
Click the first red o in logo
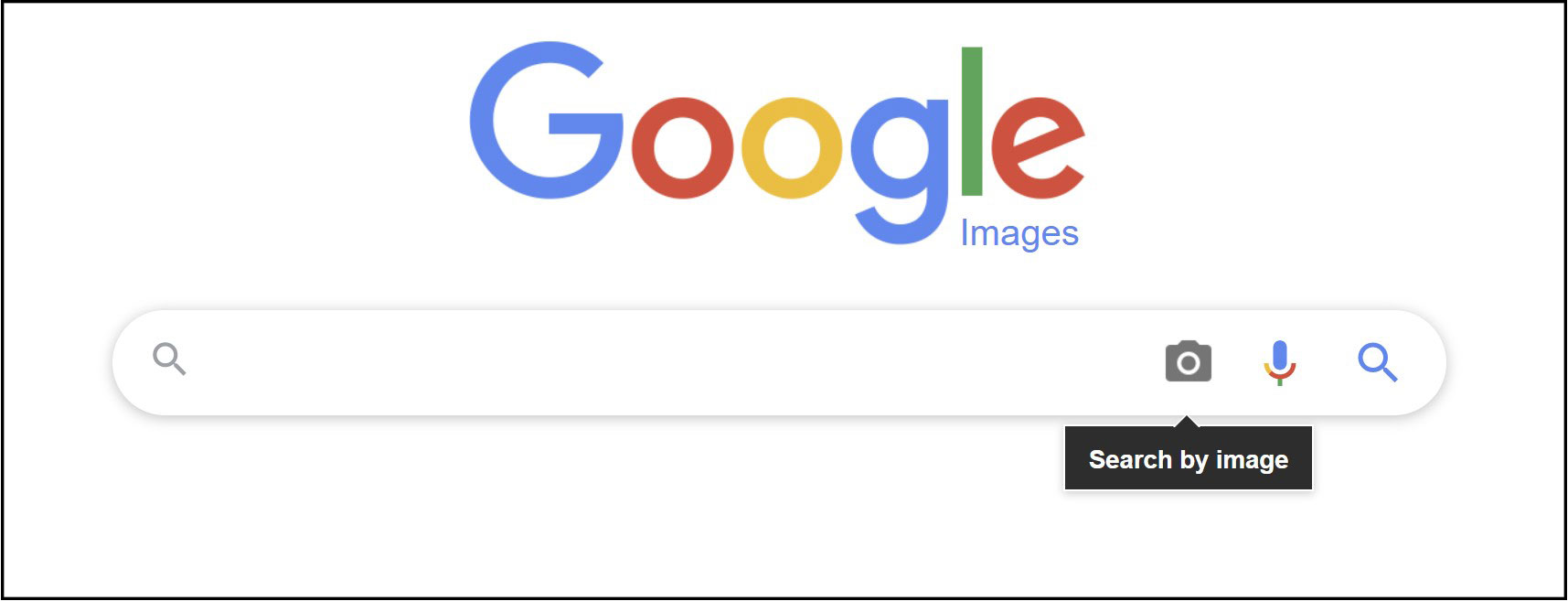click(x=682, y=147)
